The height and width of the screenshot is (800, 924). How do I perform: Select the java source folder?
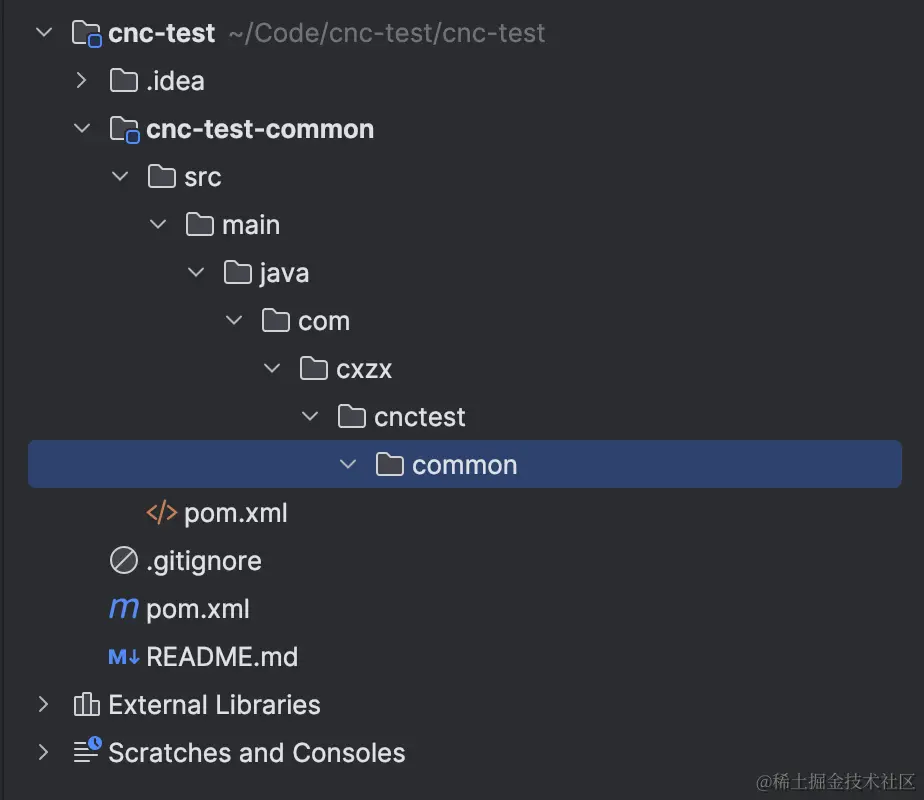284,273
